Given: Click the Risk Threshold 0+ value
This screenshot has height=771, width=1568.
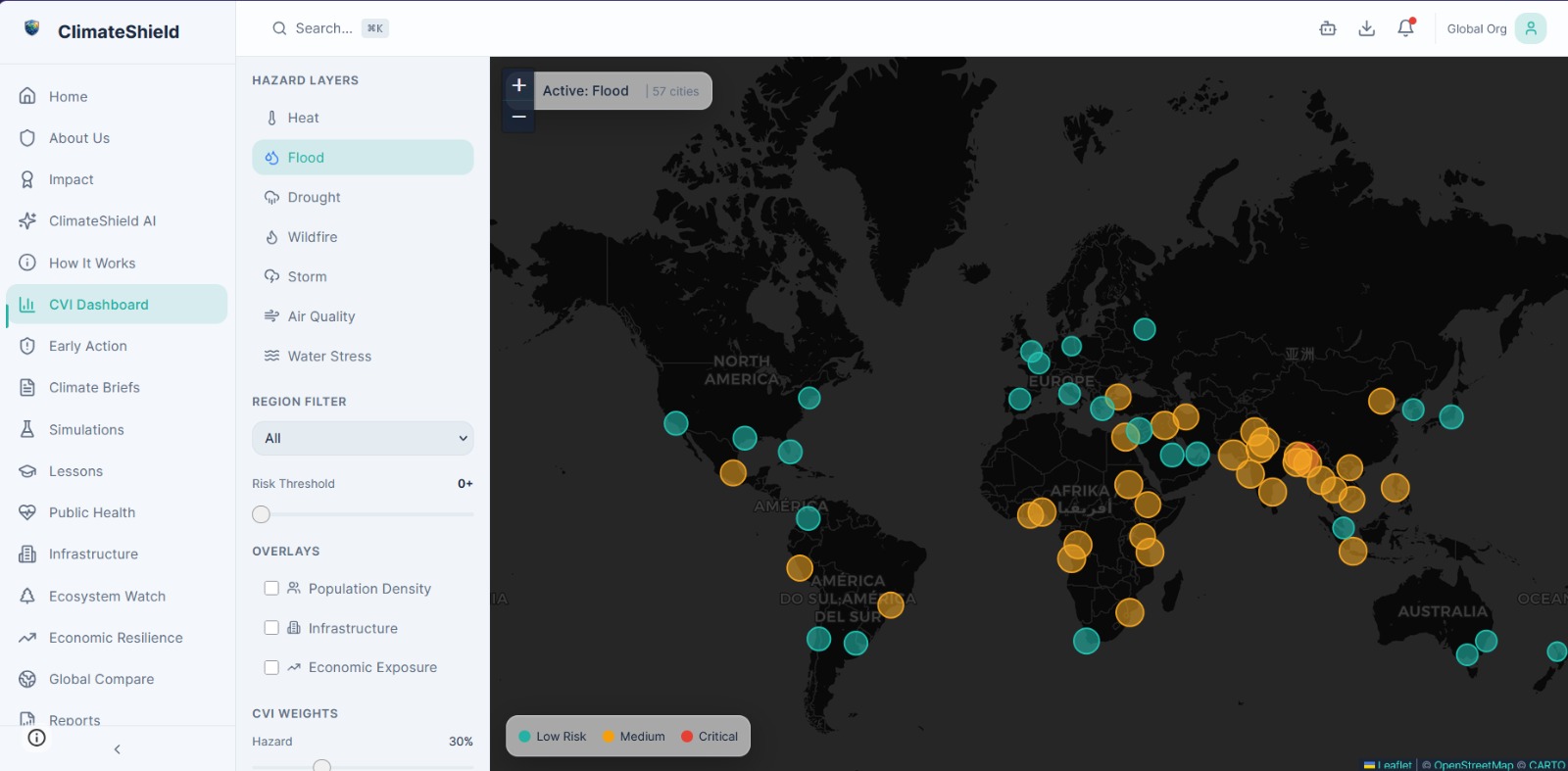Looking at the screenshot, I should coord(465,484).
